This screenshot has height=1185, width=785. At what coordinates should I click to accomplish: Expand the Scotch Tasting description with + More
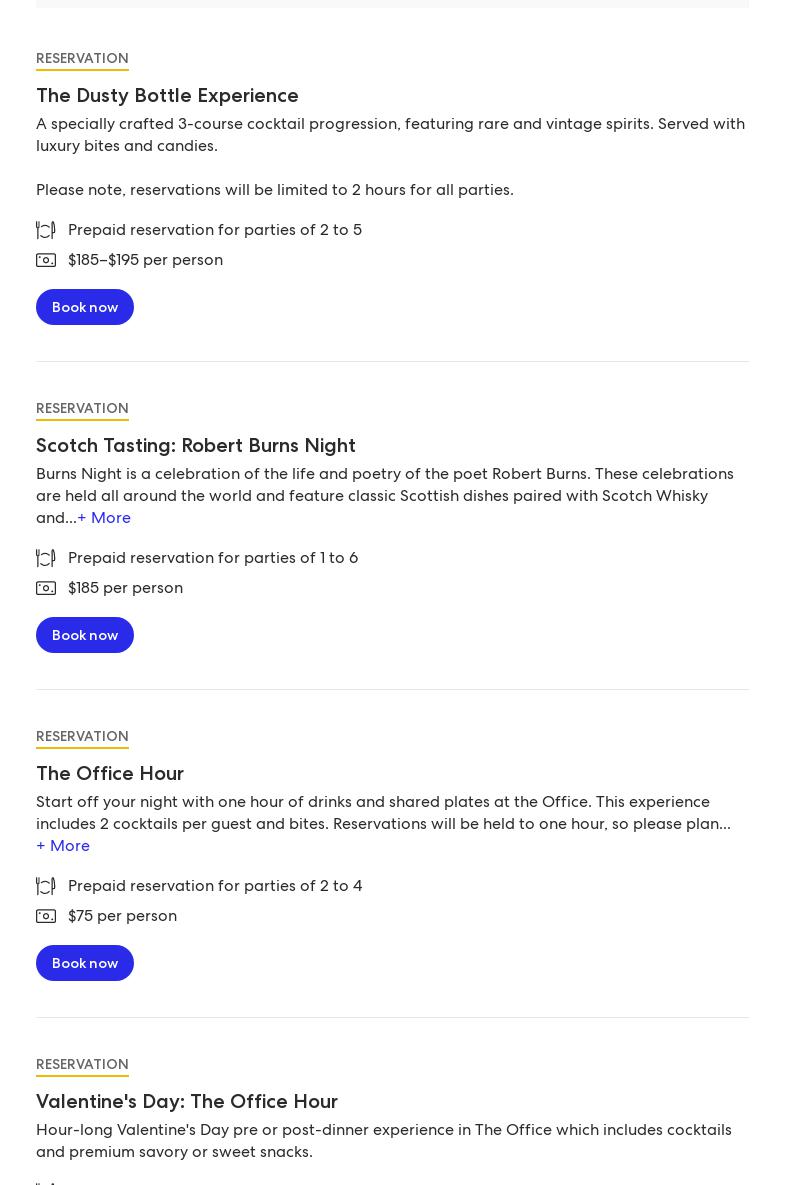pyautogui.click(x=104, y=518)
